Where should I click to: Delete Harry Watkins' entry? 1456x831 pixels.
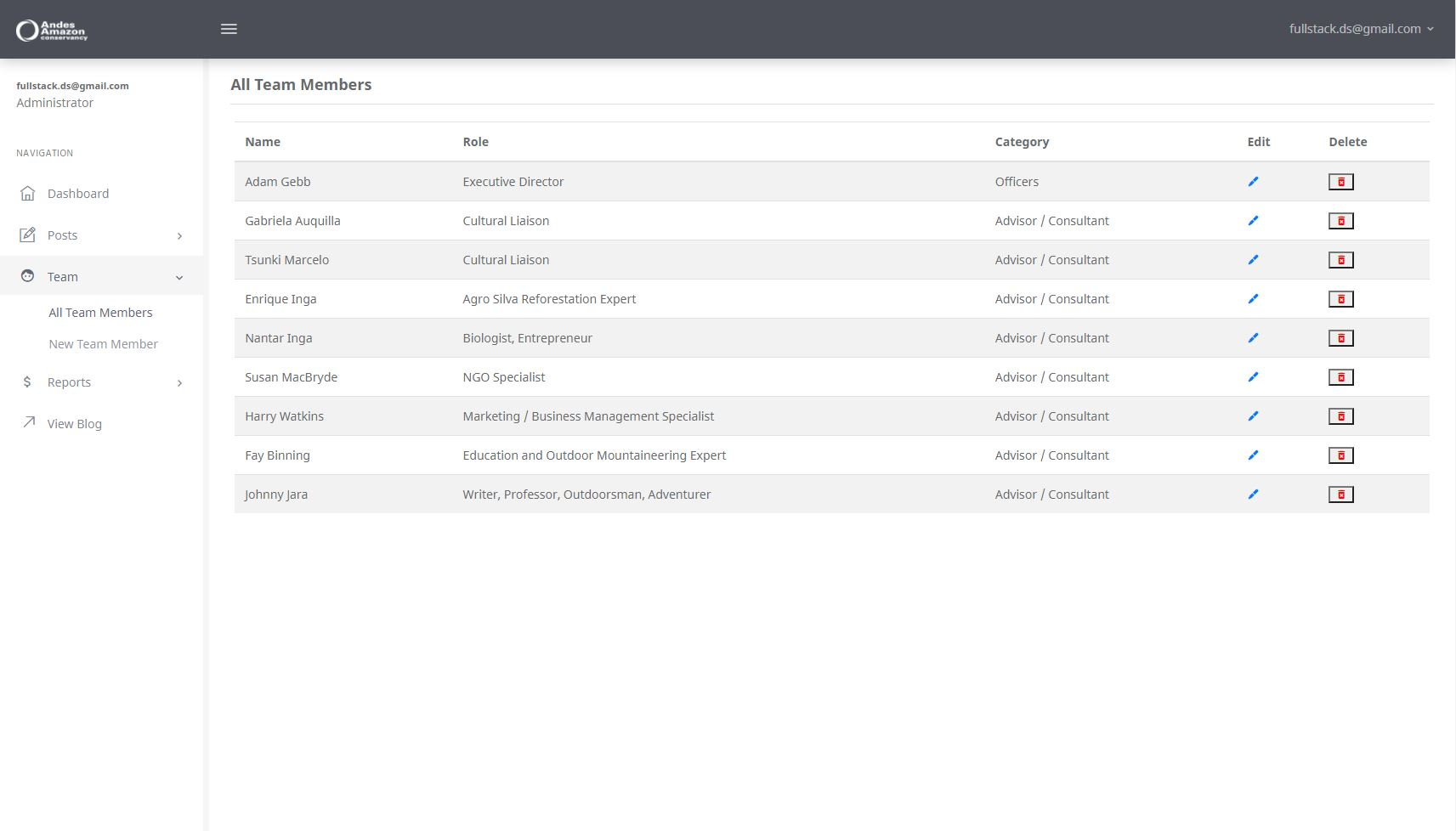(x=1341, y=416)
